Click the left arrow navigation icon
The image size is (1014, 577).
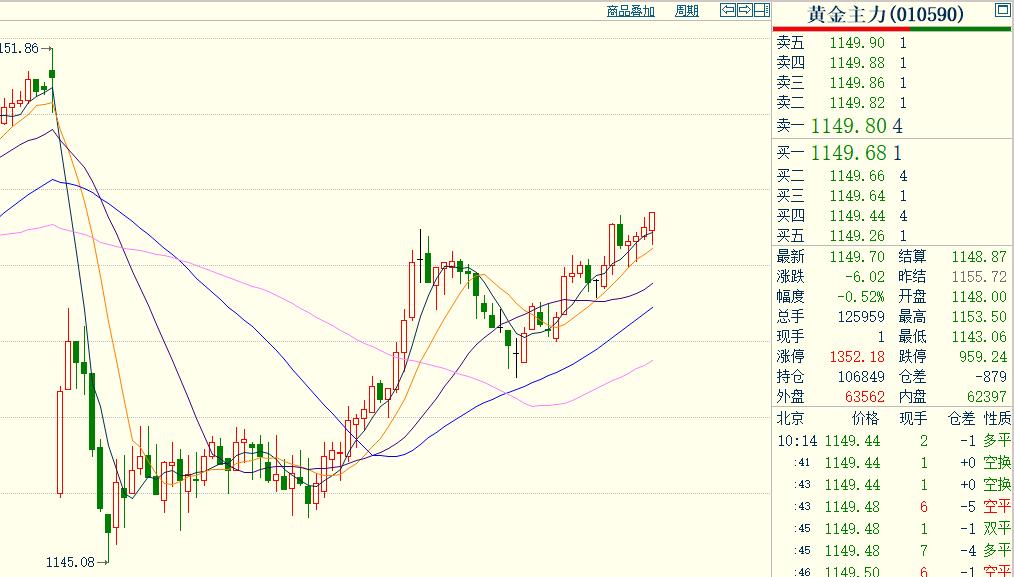click(728, 11)
